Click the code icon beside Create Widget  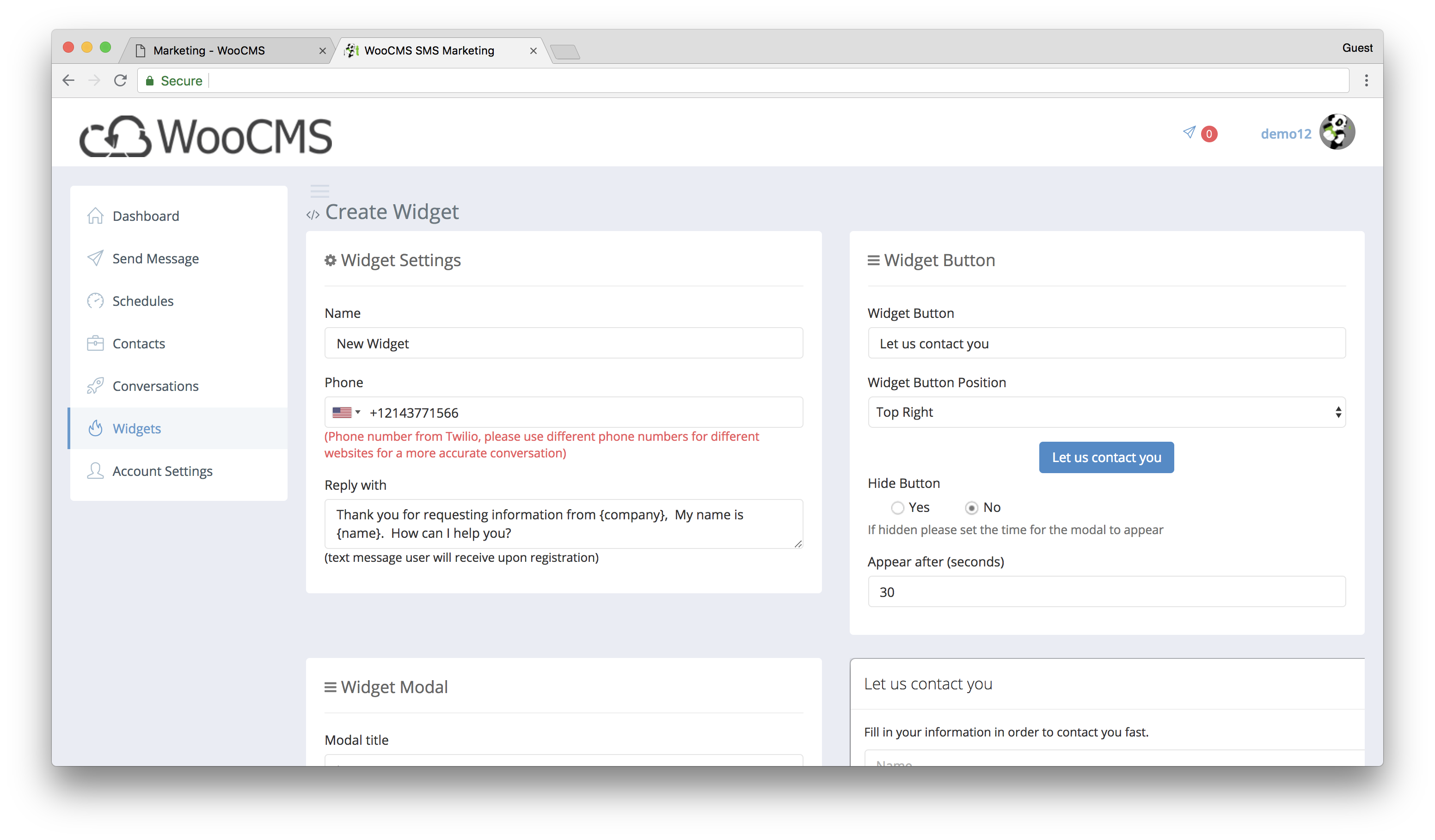313,215
